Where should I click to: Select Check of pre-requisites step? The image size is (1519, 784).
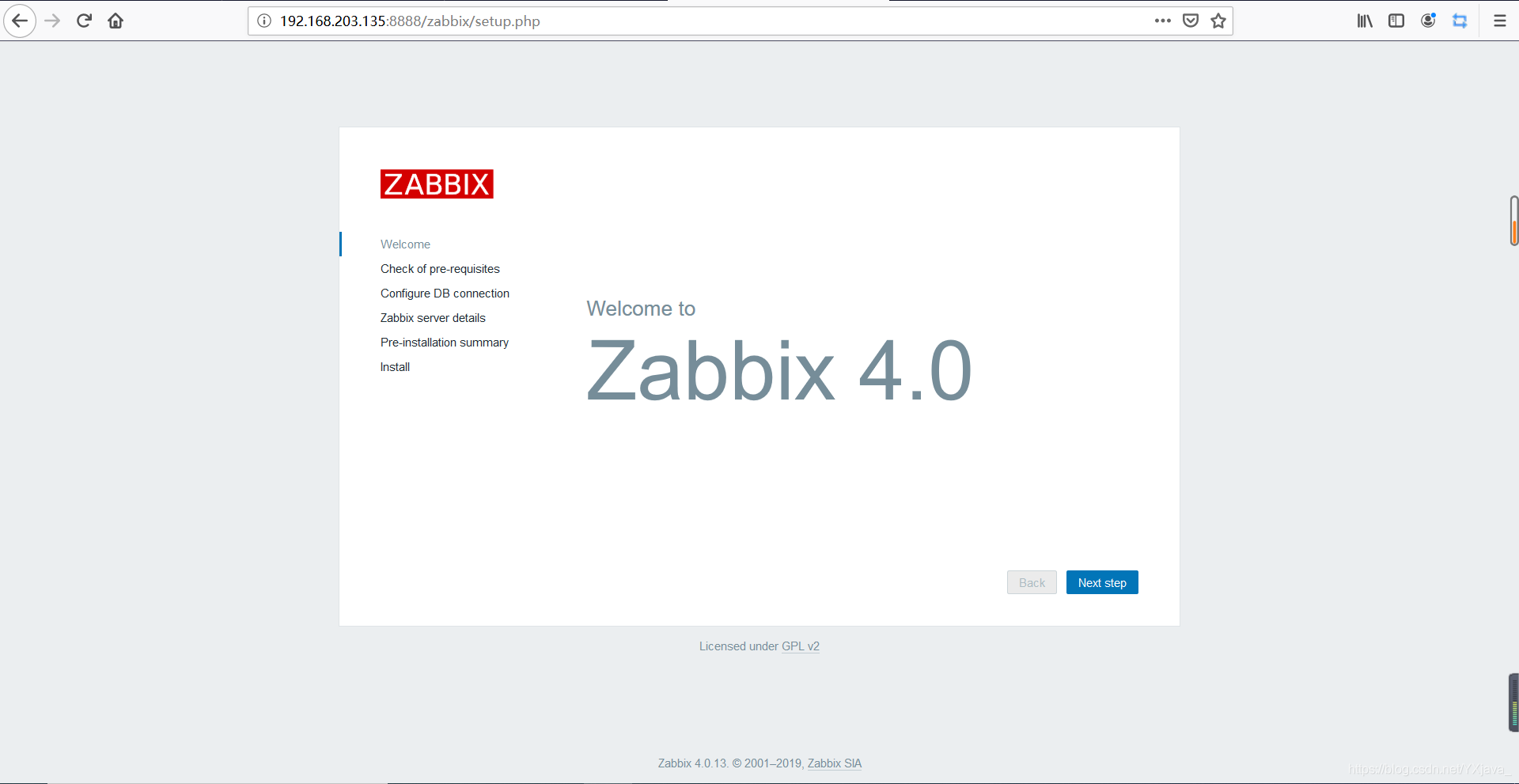coord(440,269)
